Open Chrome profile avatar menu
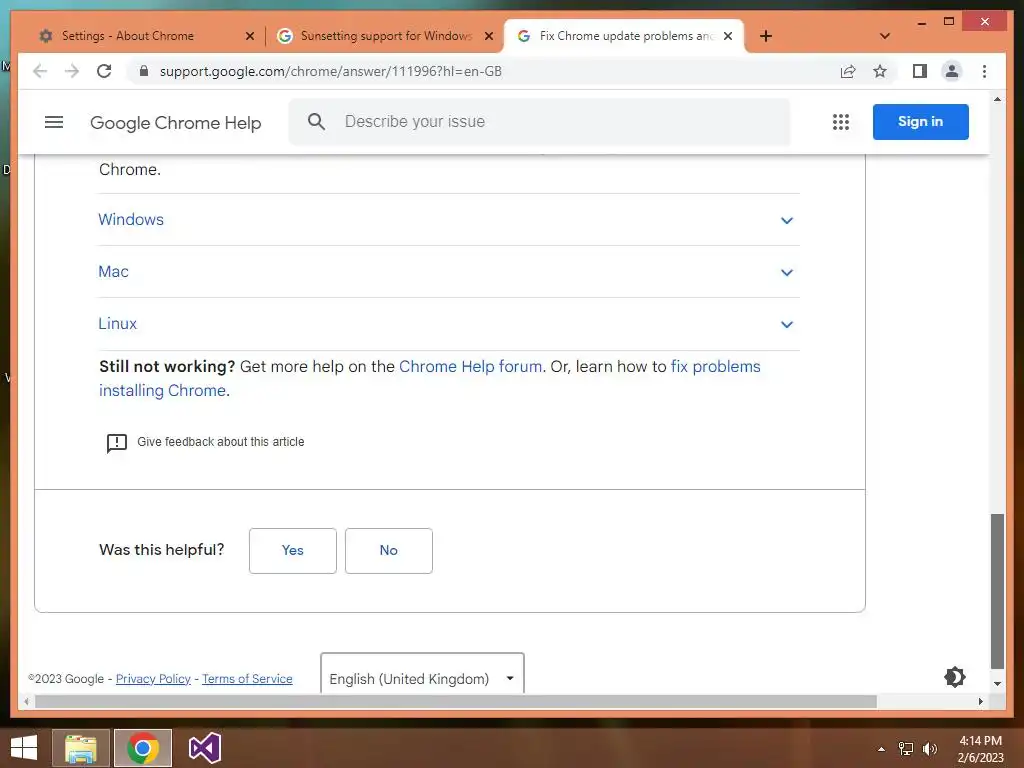1024x768 pixels. tap(952, 71)
